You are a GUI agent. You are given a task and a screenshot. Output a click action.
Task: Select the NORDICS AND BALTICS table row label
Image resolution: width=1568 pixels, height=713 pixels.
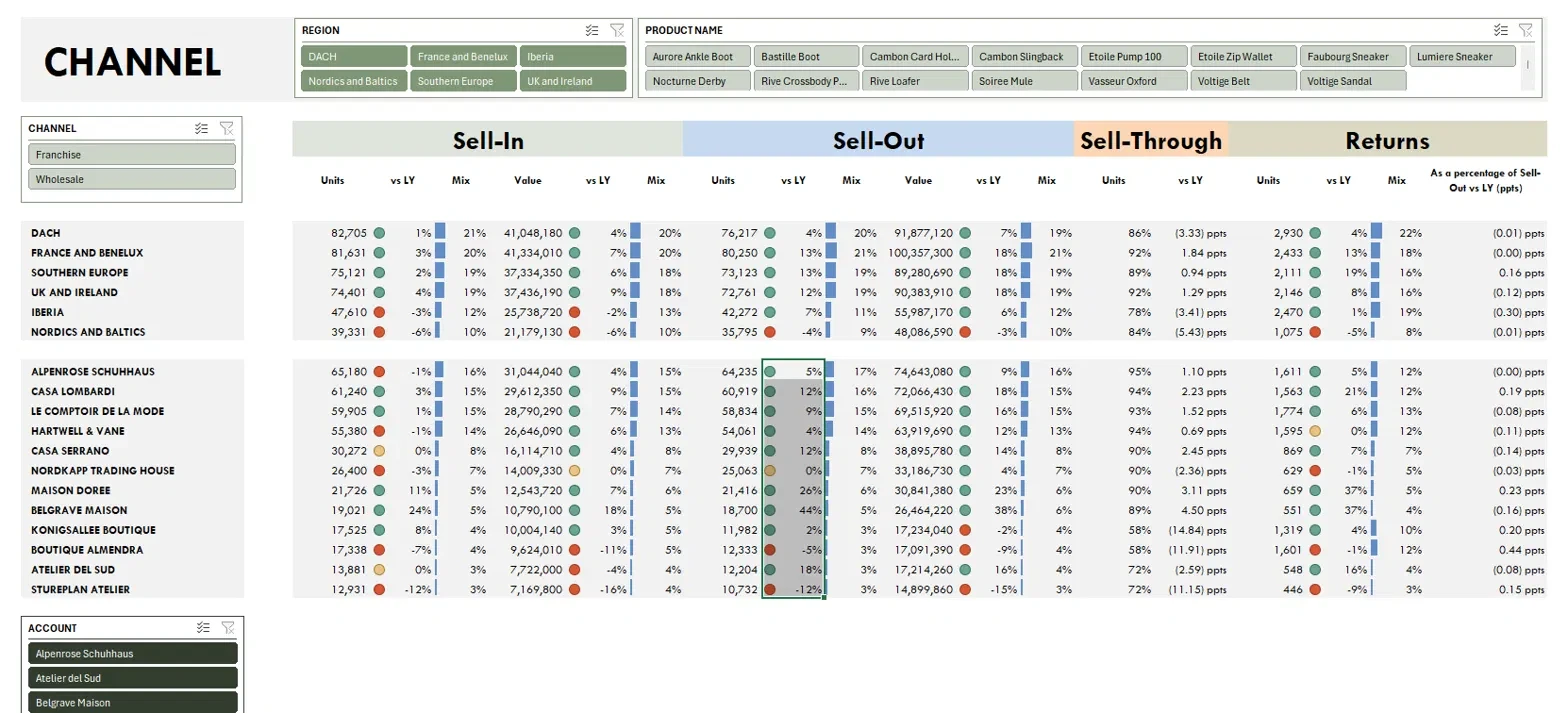(x=88, y=332)
